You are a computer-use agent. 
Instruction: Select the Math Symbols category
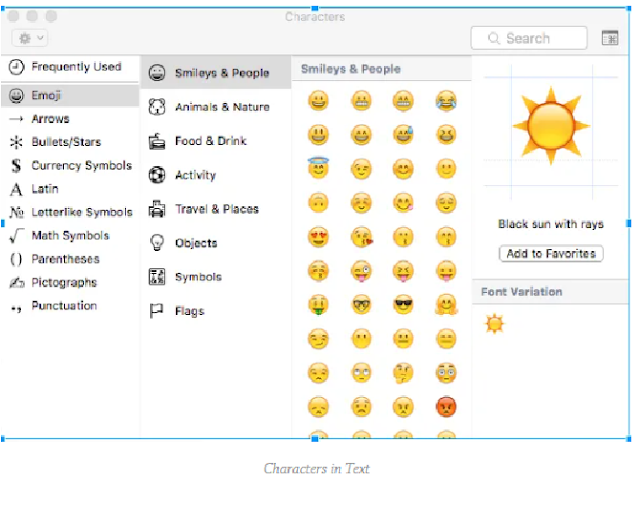70,236
